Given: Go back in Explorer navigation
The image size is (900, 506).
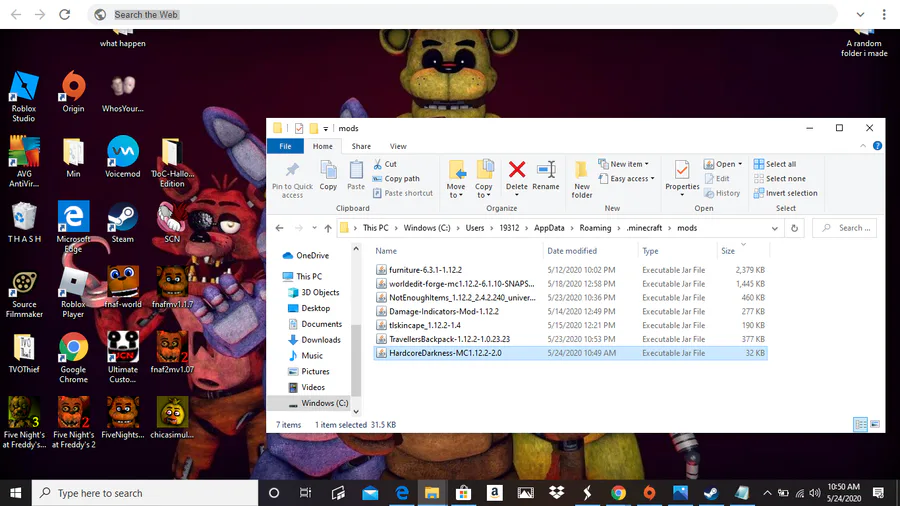Looking at the screenshot, I should [x=280, y=228].
